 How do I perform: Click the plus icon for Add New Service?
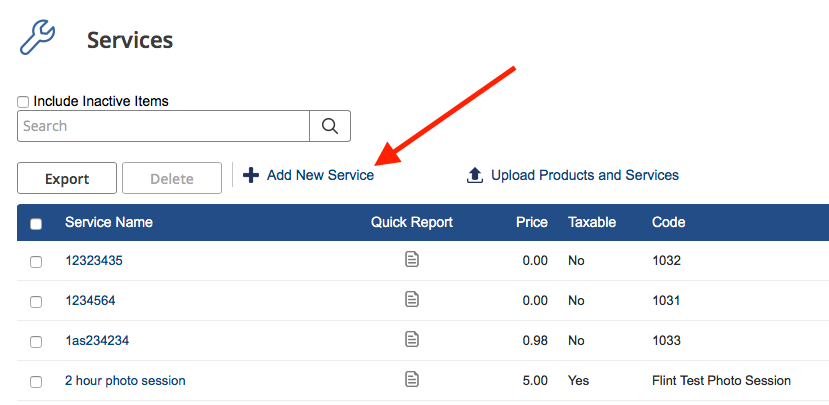pos(251,176)
